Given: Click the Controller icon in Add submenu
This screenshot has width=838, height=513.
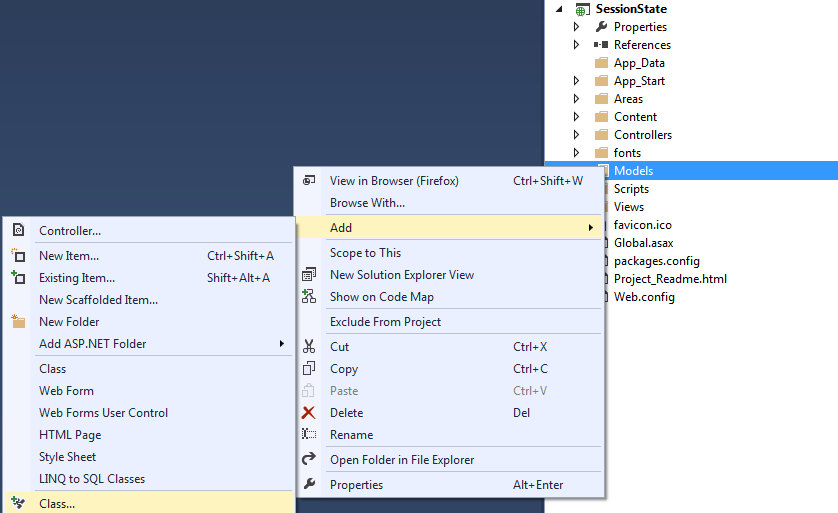Looking at the screenshot, I should pos(18,231).
